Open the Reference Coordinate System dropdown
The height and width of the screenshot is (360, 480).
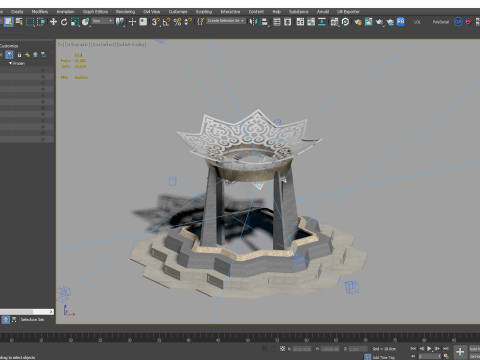102,21
